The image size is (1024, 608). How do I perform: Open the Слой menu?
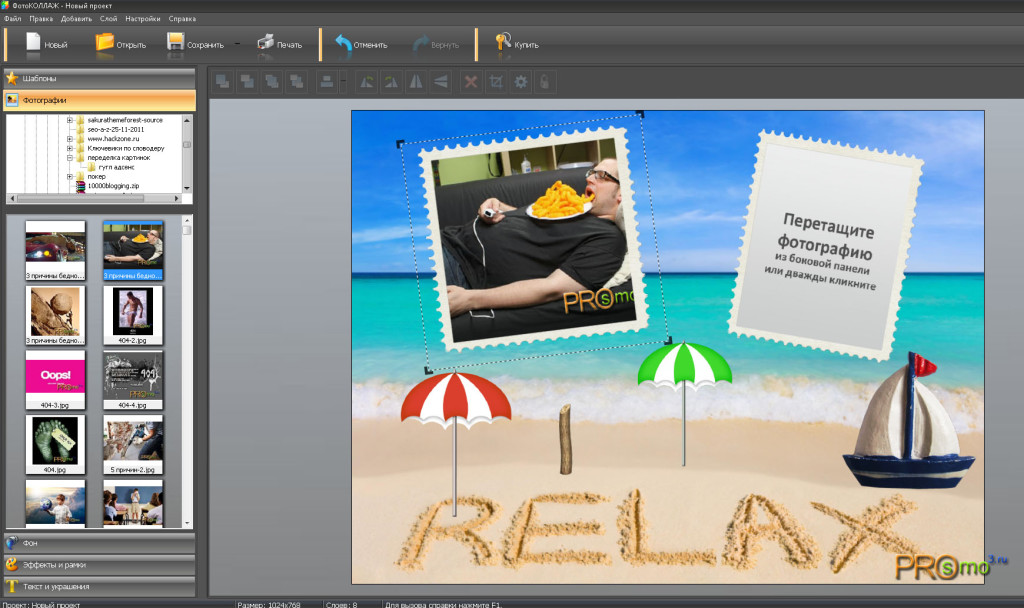click(108, 19)
